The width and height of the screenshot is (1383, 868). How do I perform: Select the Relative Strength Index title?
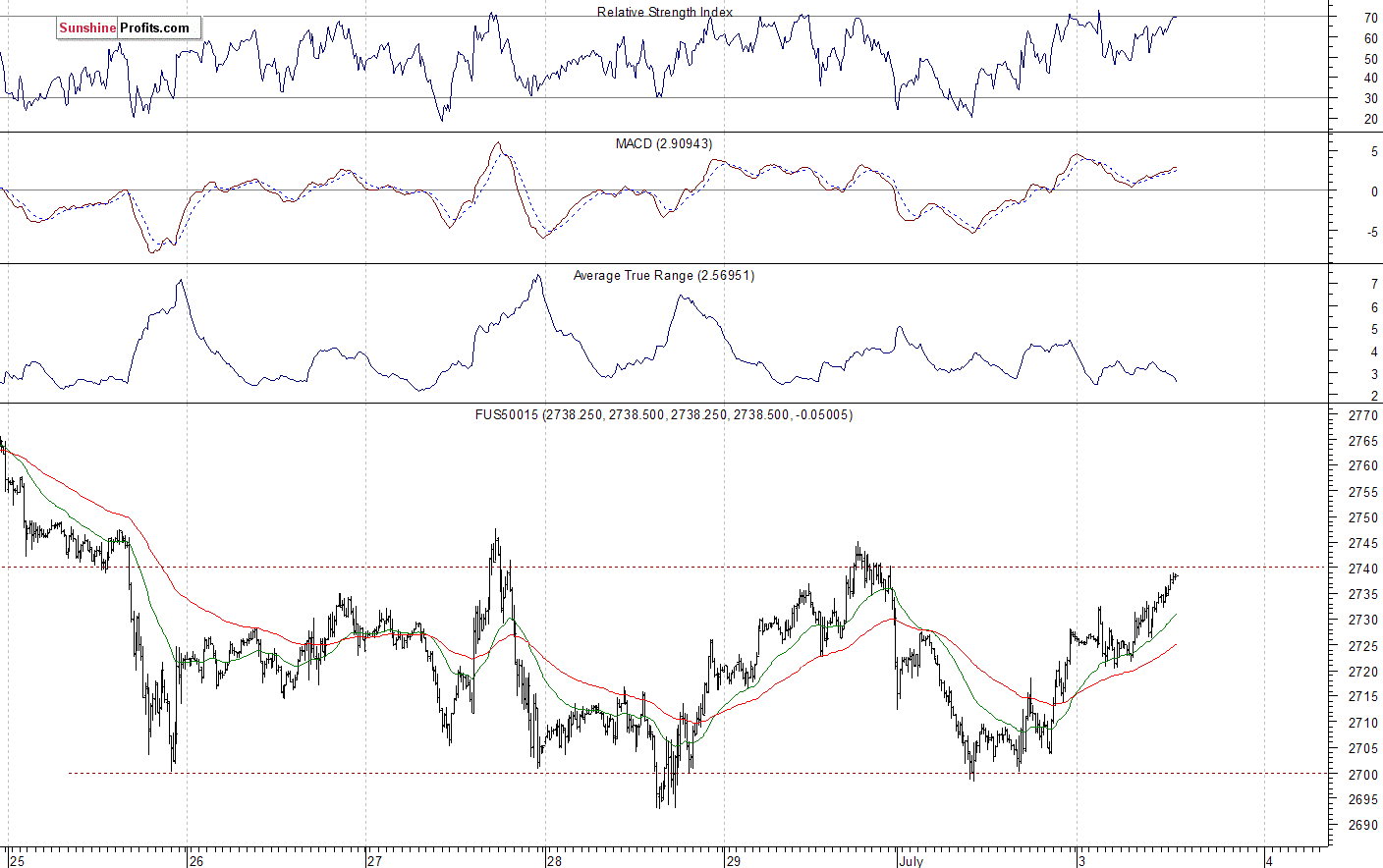[x=665, y=12]
